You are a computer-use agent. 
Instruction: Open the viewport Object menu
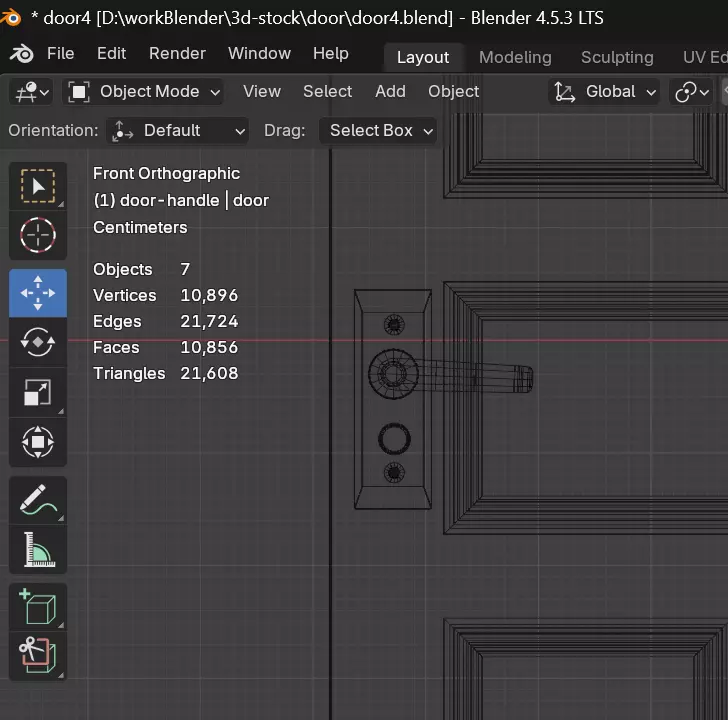(454, 91)
